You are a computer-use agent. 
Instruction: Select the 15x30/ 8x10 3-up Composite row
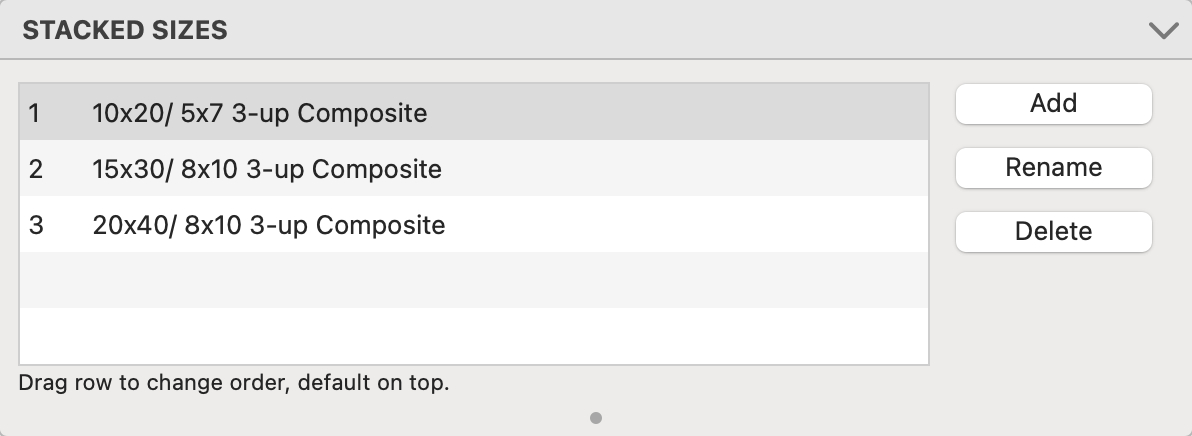coord(473,169)
